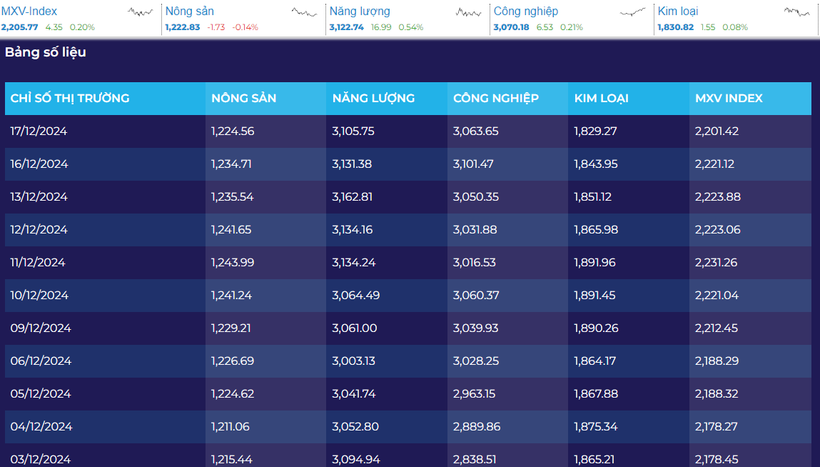Screen dimensions: 820x467
Task: Click the MXV INDEX column header
Action: tap(729, 98)
